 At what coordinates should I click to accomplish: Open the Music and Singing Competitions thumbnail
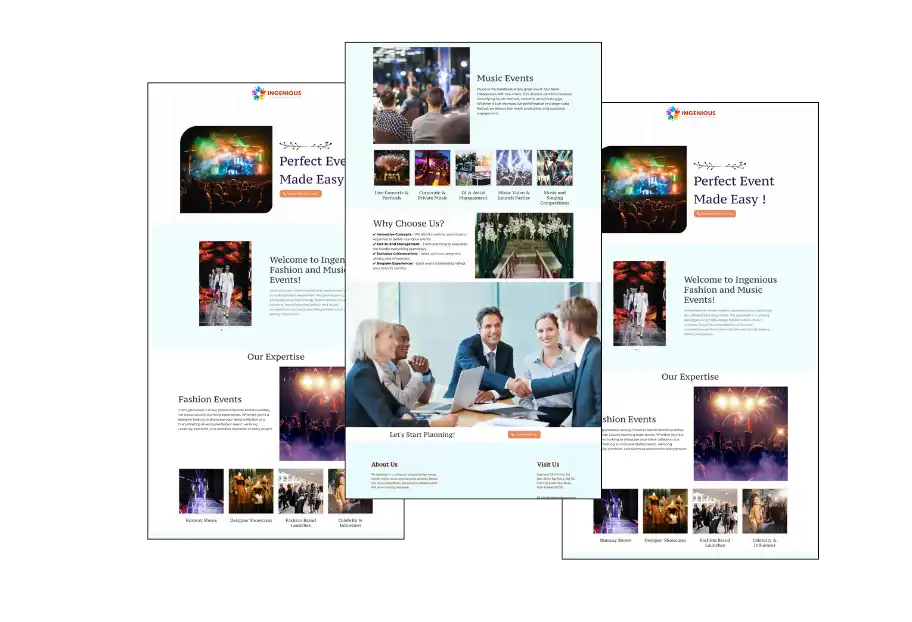(554, 168)
